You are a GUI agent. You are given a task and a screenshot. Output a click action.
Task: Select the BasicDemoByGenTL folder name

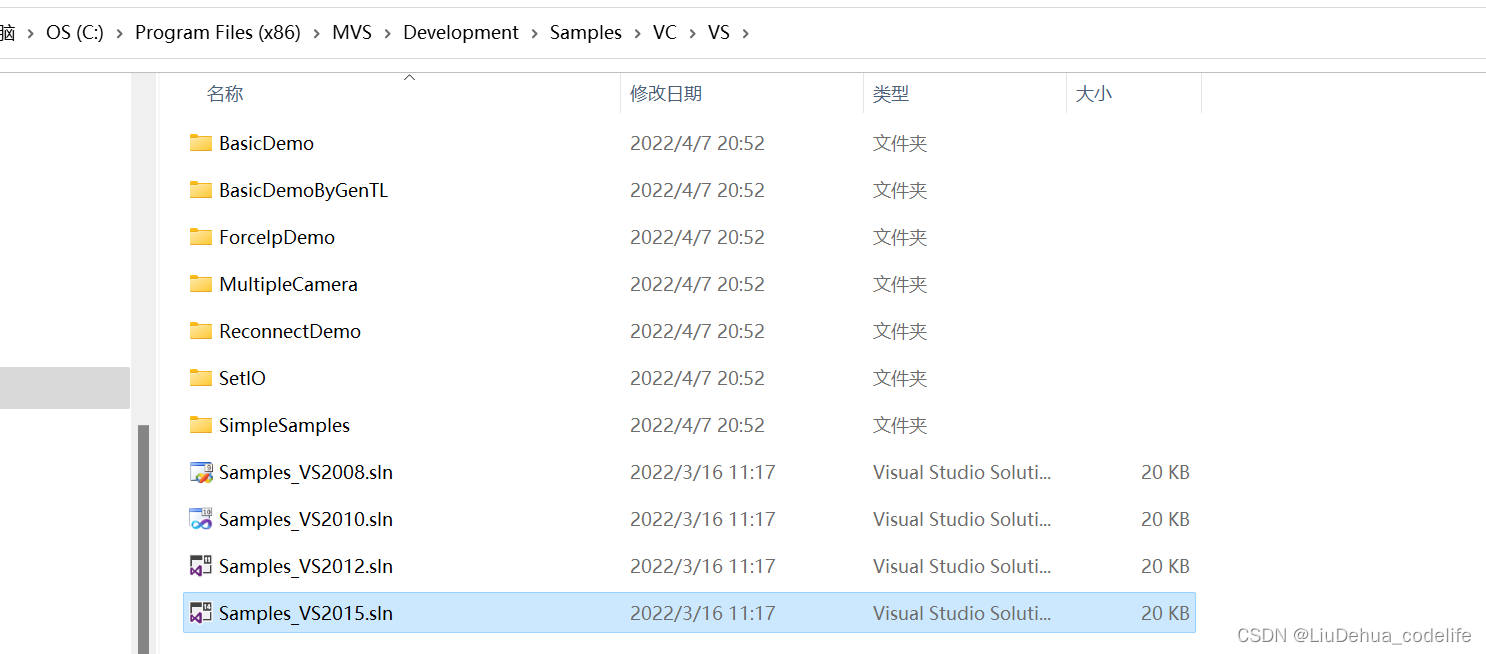click(x=303, y=190)
